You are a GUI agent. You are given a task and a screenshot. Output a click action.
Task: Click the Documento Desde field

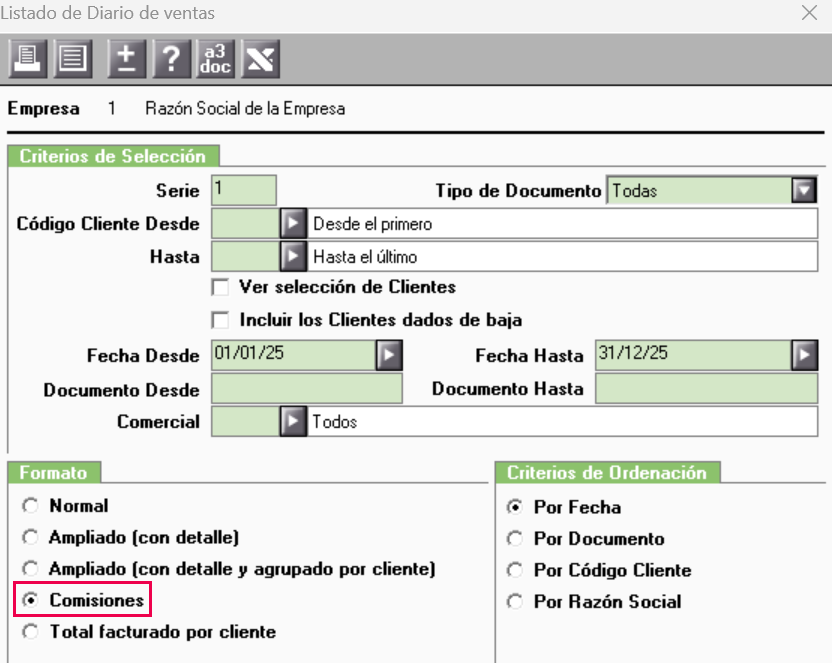click(x=307, y=389)
